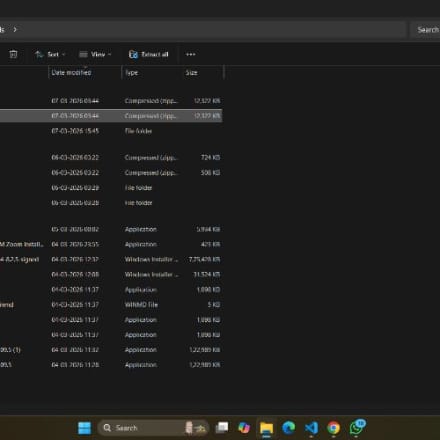Click the Delete trash can icon
Screen dimensions: 440x440
tap(13, 54)
